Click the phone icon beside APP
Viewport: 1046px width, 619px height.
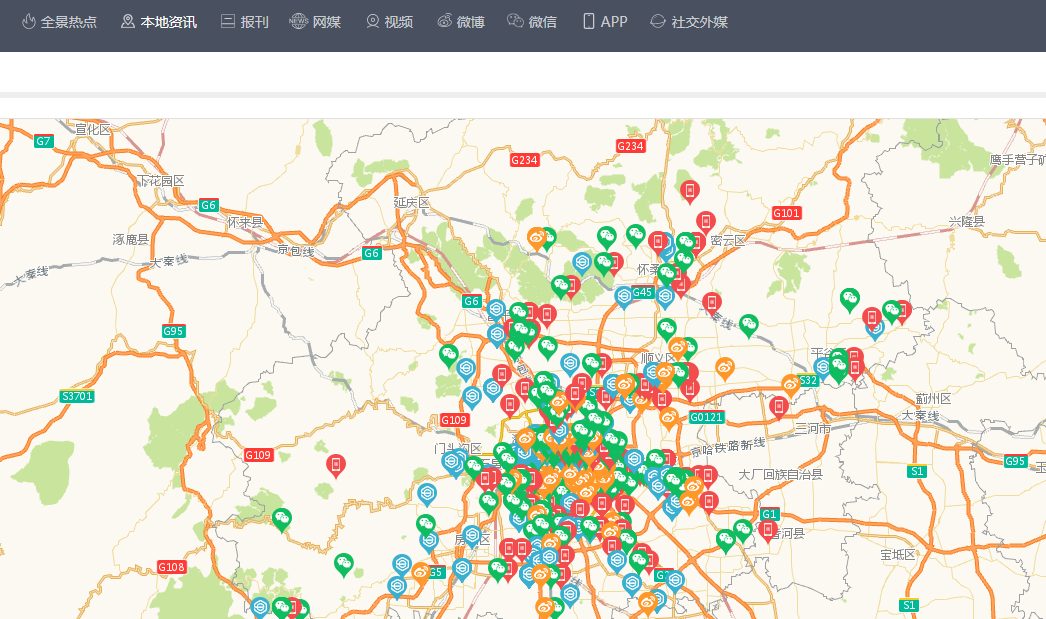(x=588, y=21)
